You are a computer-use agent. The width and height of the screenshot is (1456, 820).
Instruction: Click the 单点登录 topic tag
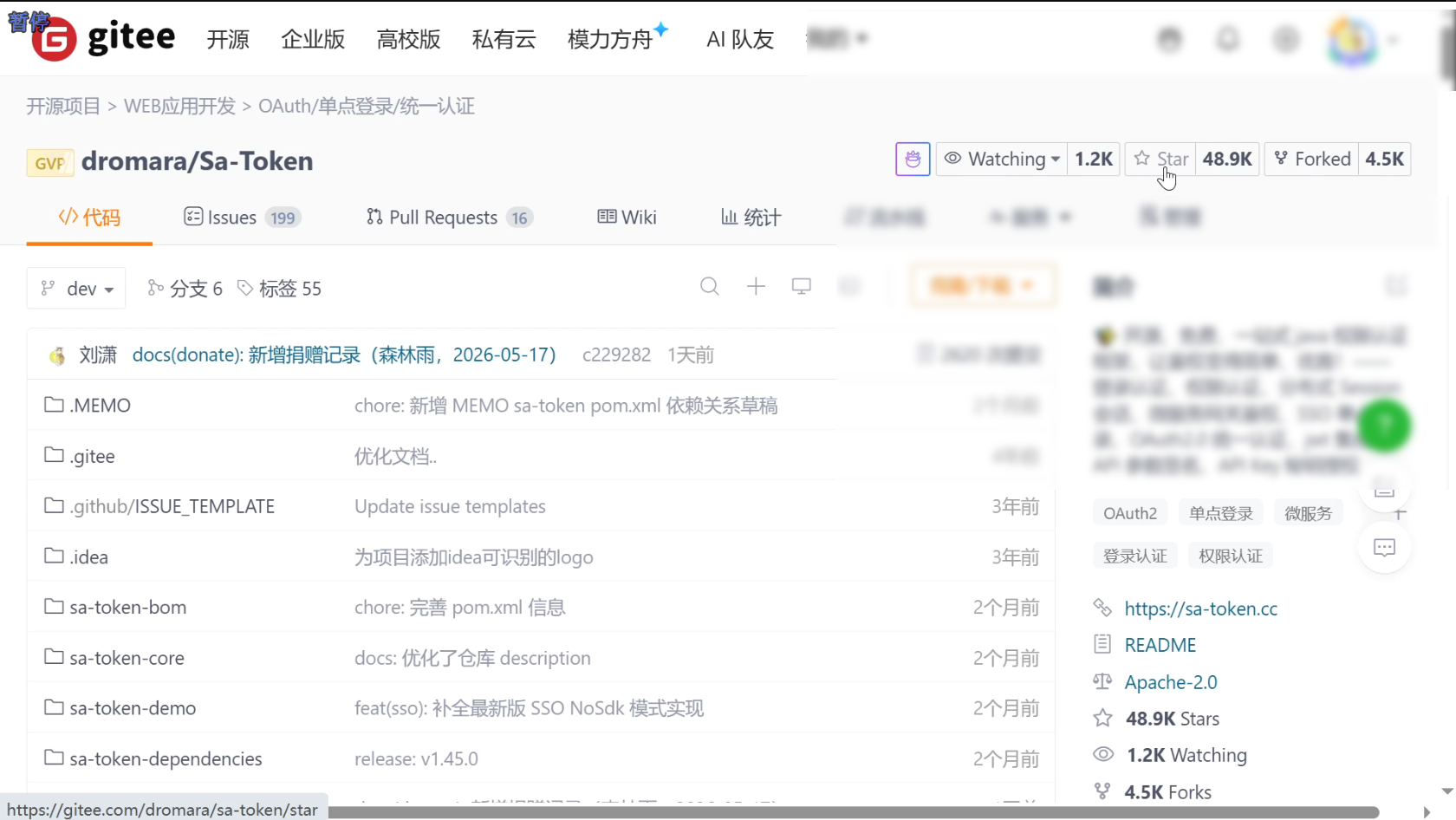(1221, 513)
